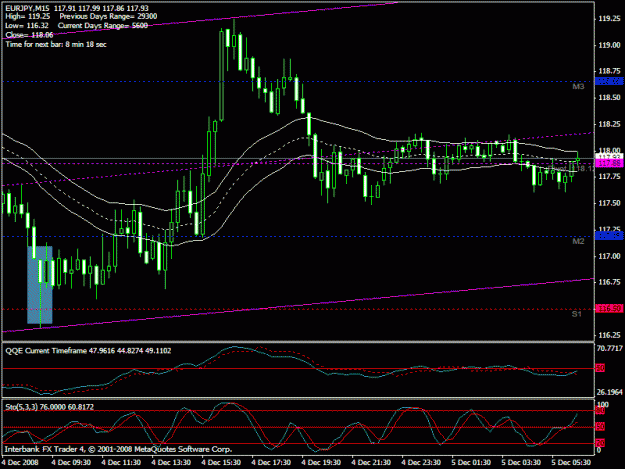Click the blue shaded rectangle on the chart
This screenshot has height=469, width=625.
tap(40, 285)
